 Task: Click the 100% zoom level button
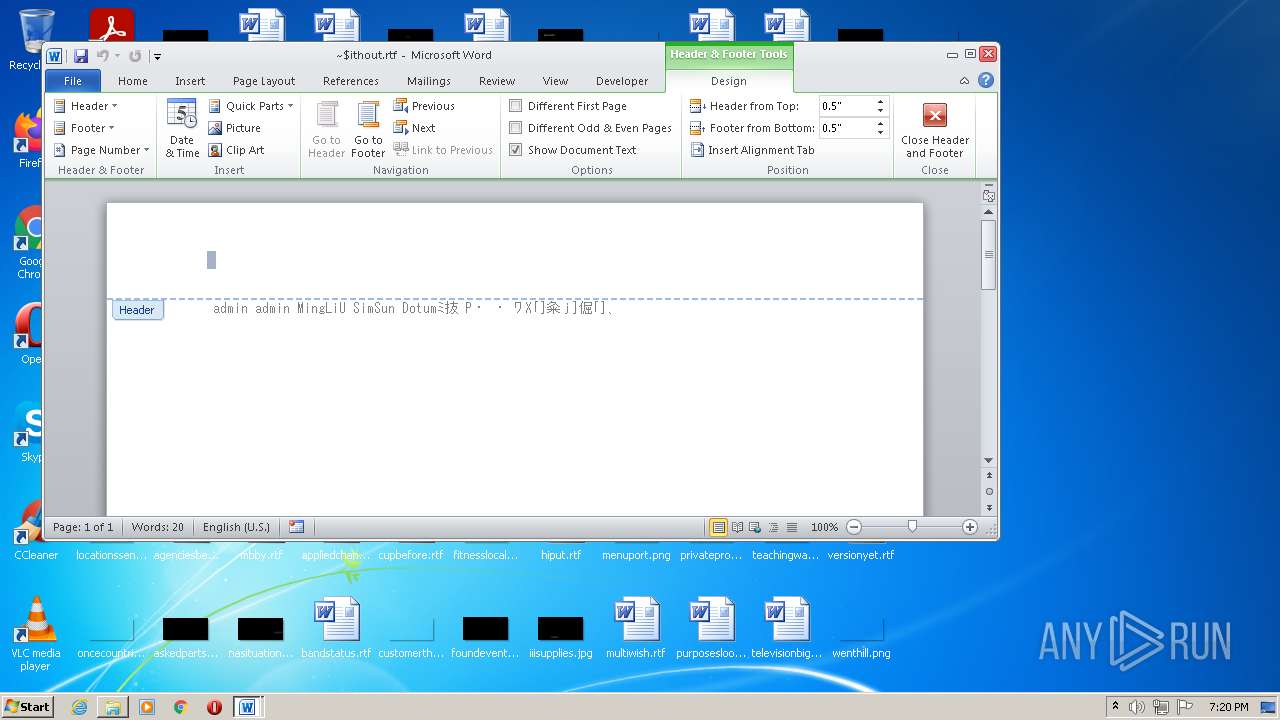824,527
